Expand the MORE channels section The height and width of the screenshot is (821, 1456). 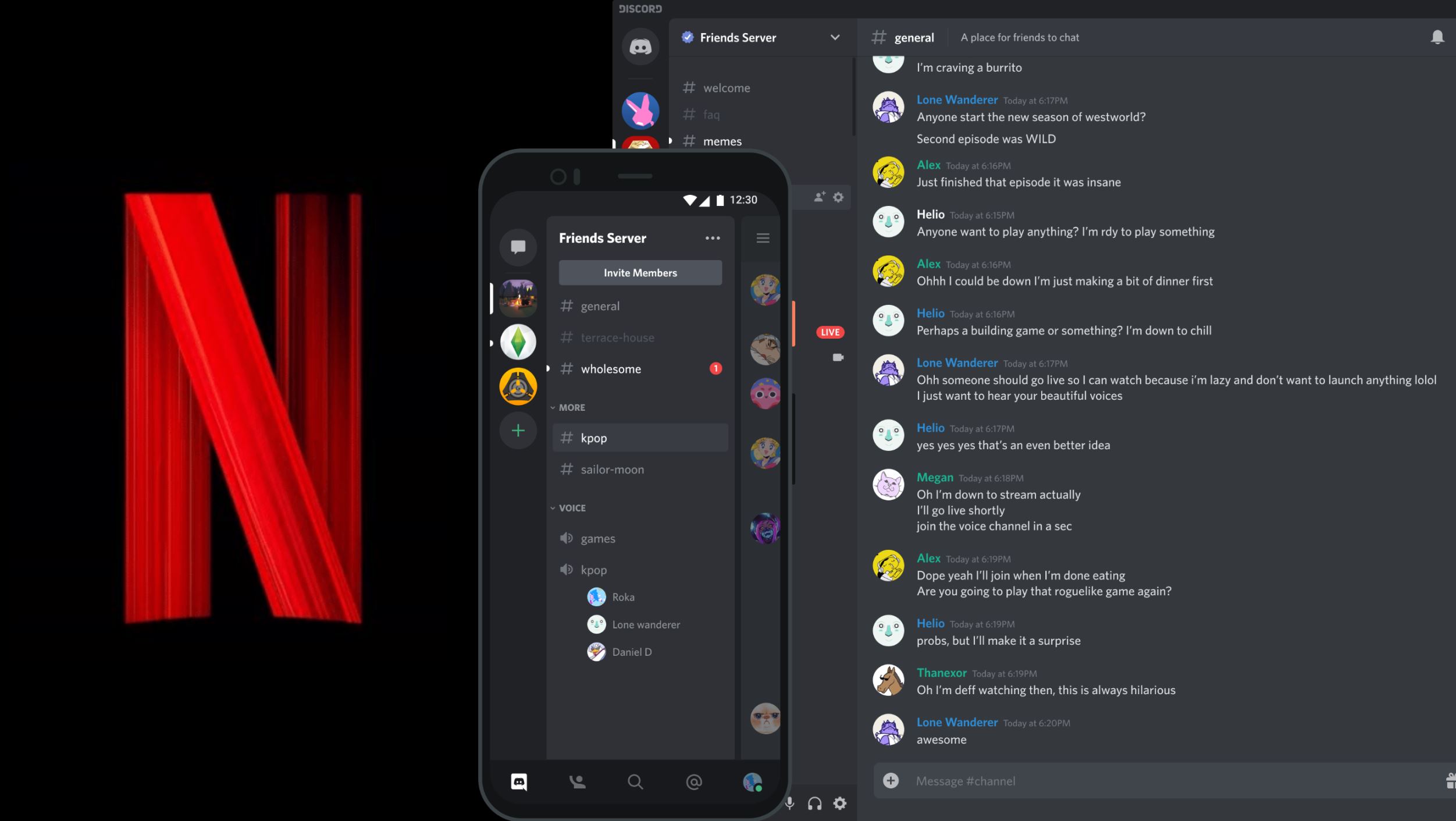pyautogui.click(x=570, y=408)
